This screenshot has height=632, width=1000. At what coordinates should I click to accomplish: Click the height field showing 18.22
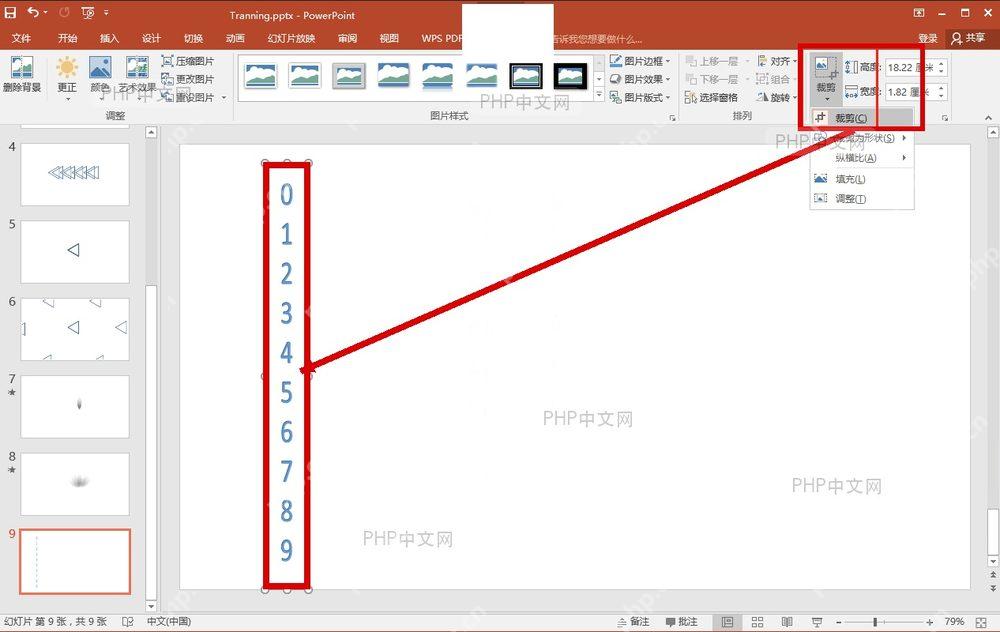[911, 67]
